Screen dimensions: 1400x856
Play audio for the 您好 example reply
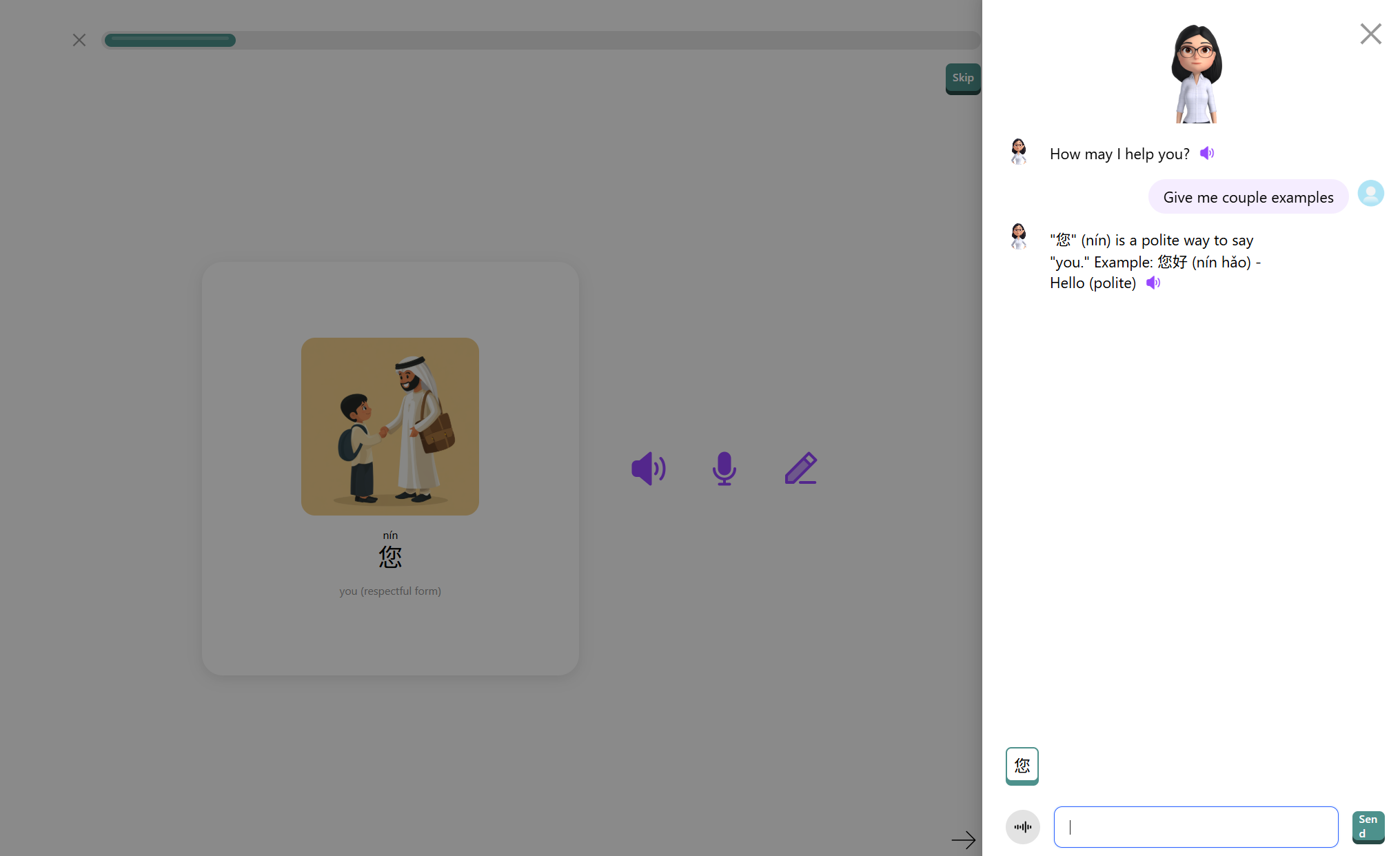click(x=1153, y=283)
